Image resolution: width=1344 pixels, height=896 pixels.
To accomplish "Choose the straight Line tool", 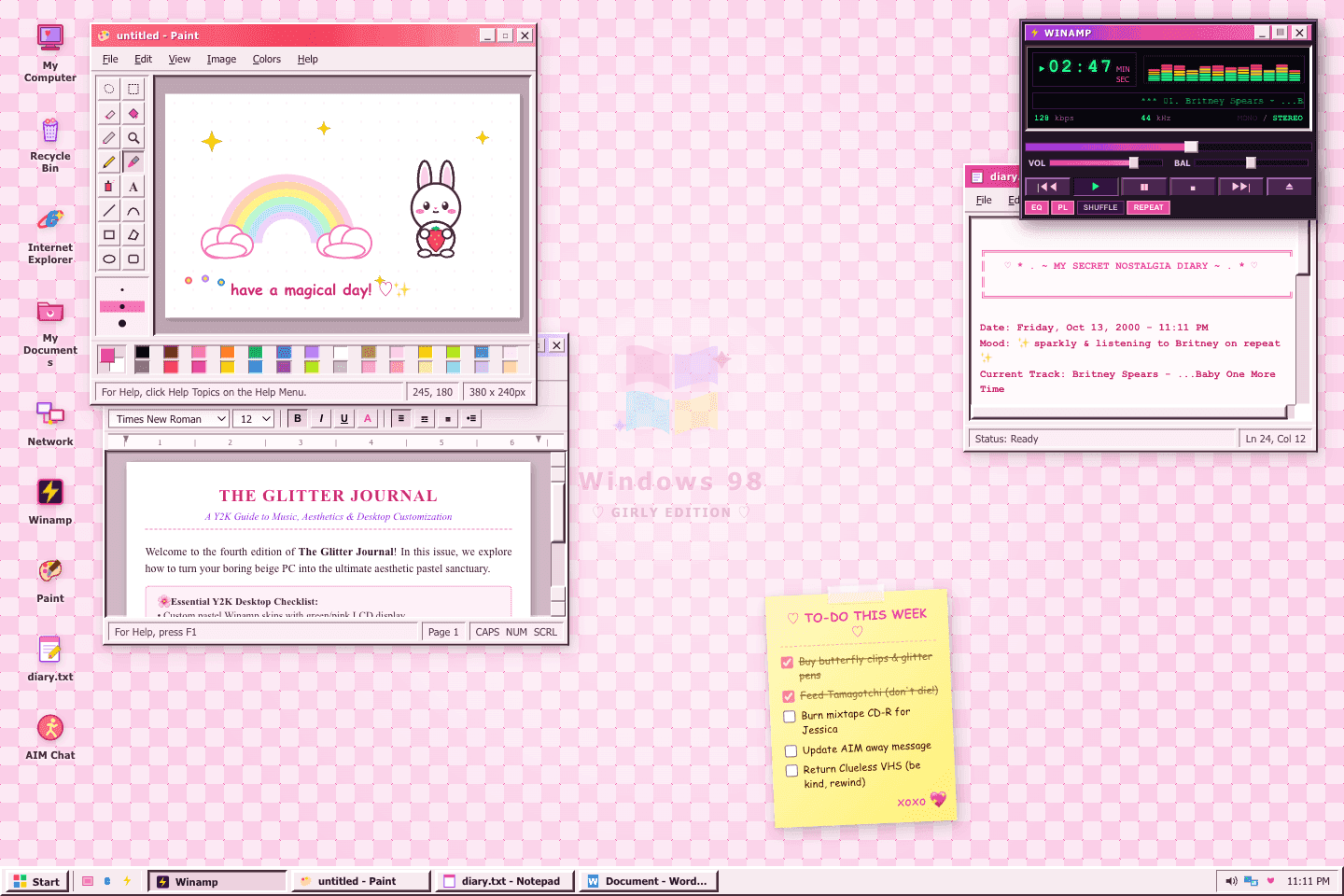I will [x=109, y=210].
